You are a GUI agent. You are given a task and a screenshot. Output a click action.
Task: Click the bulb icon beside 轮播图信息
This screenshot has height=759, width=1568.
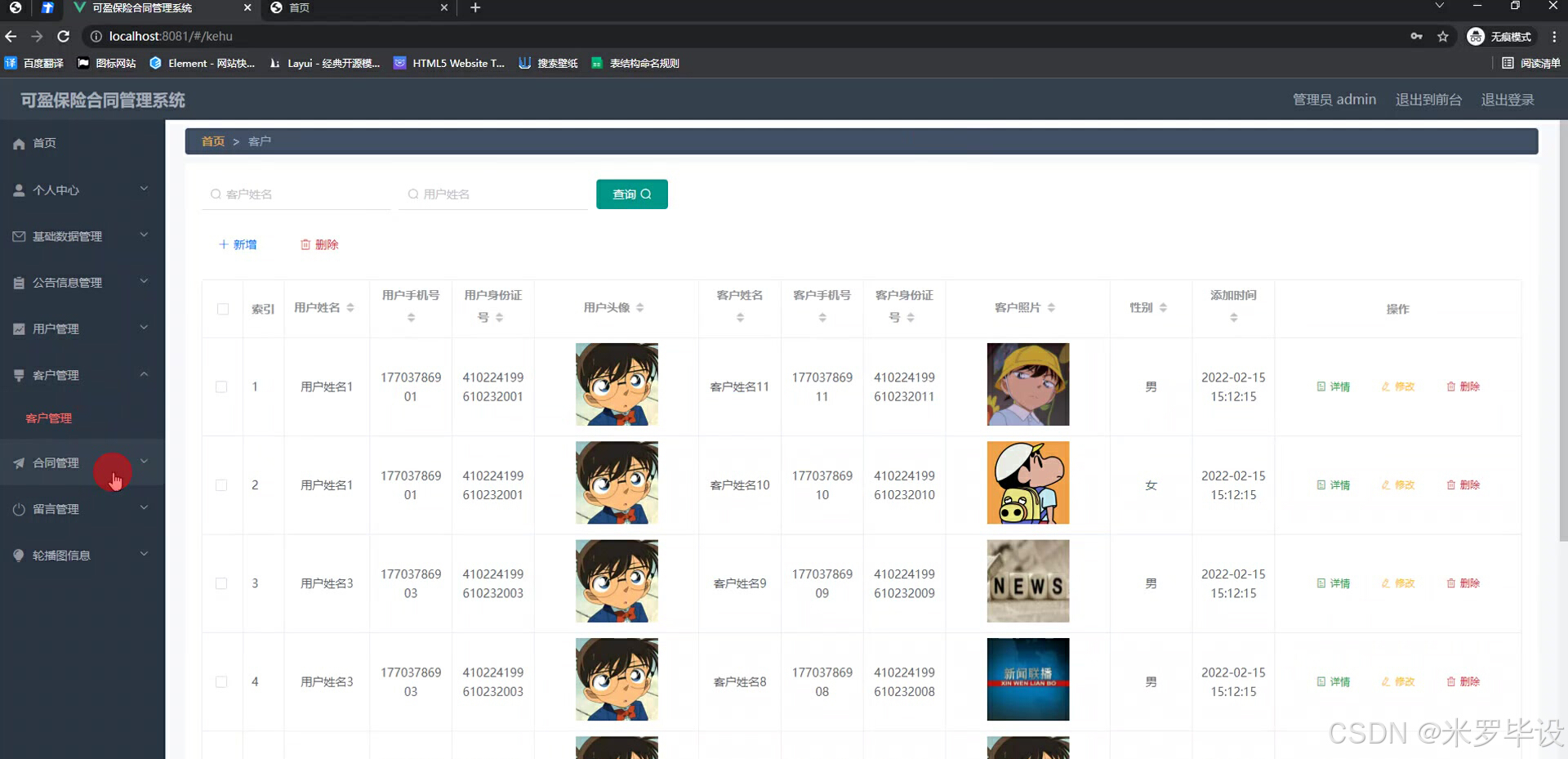point(19,556)
